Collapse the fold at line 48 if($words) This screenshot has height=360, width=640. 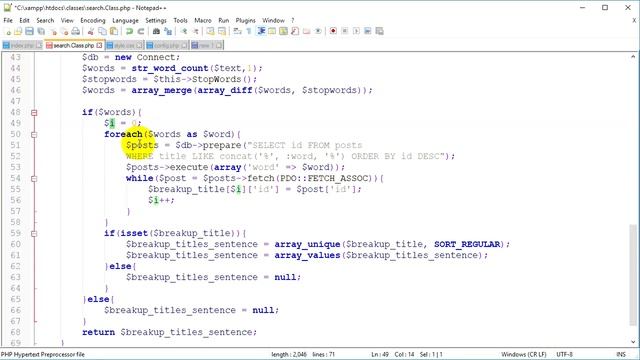(34, 112)
